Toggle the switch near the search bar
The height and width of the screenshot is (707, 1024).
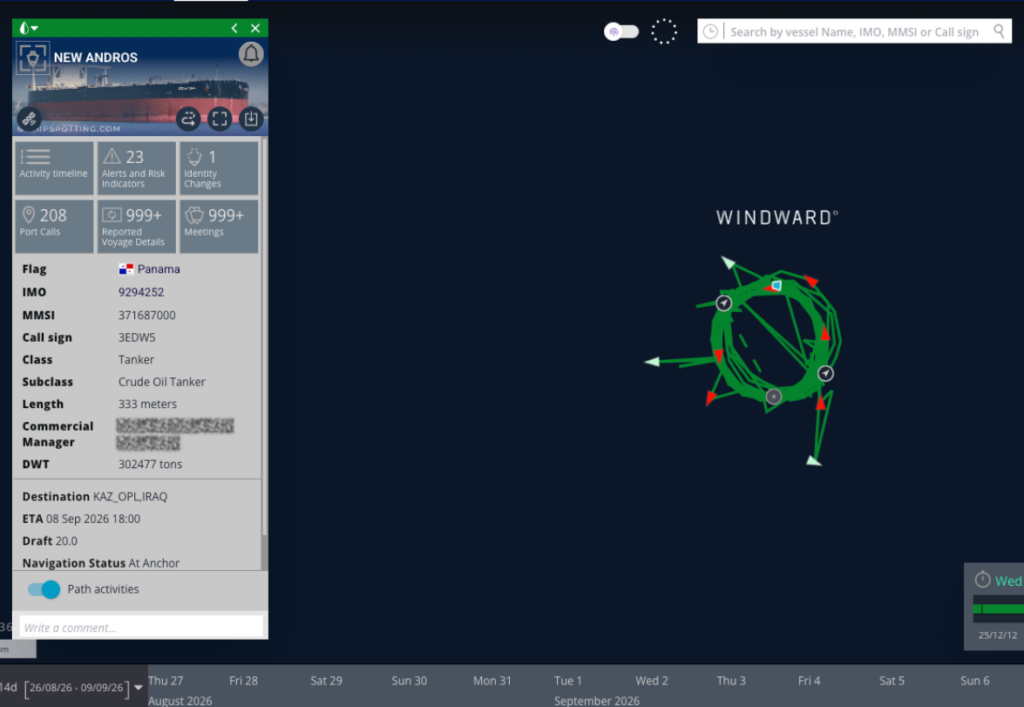coord(621,31)
